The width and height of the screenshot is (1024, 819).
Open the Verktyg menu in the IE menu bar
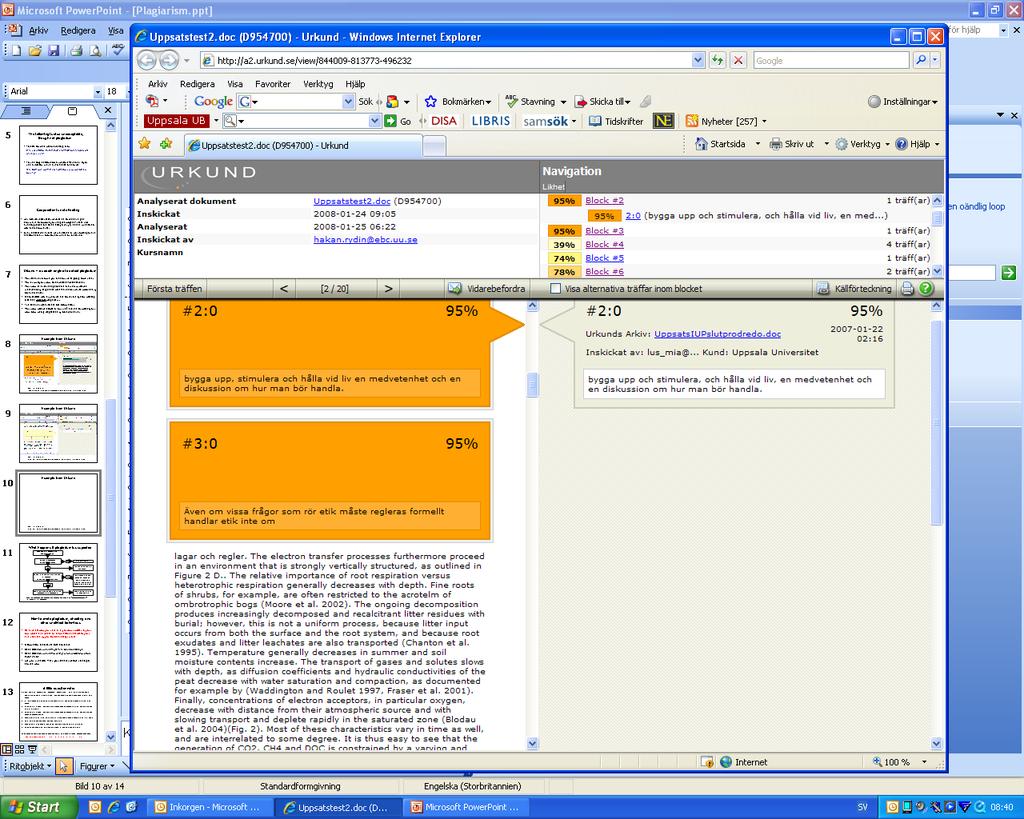pos(318,84)
